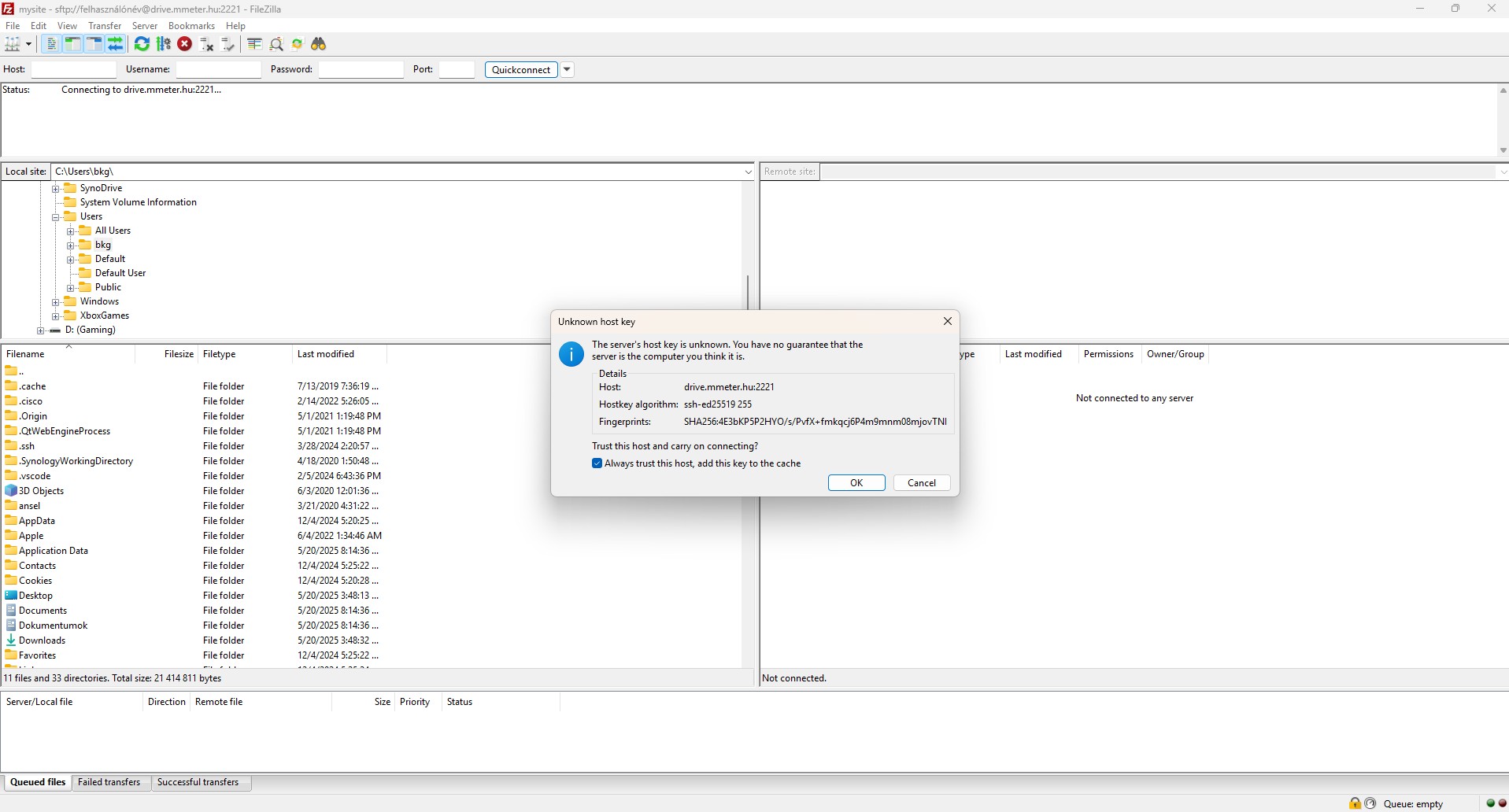The height and width of the screenshot is (812, 1509).
Task: Click the message log scroll down arrow
Action: [1503, 150]
